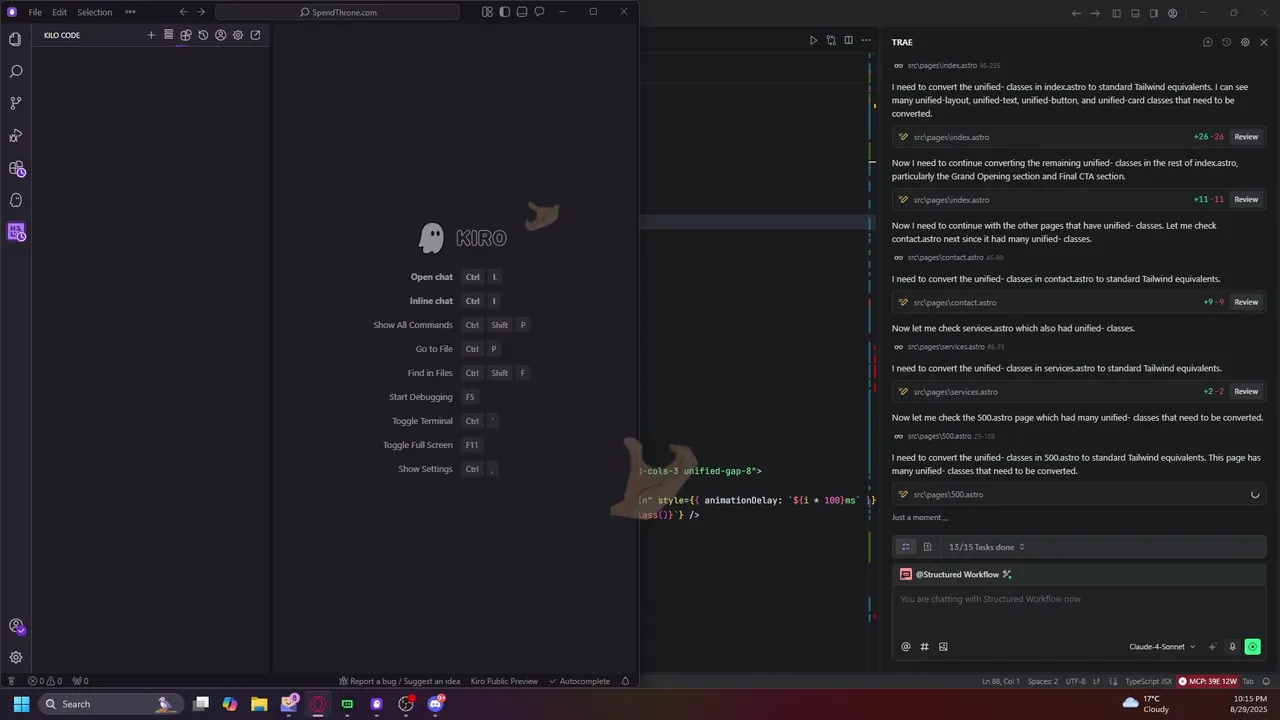Open the File menu in Kiro
This screenshot has width=1280, height=720.
pyautogui.click(x=35, y=12)
